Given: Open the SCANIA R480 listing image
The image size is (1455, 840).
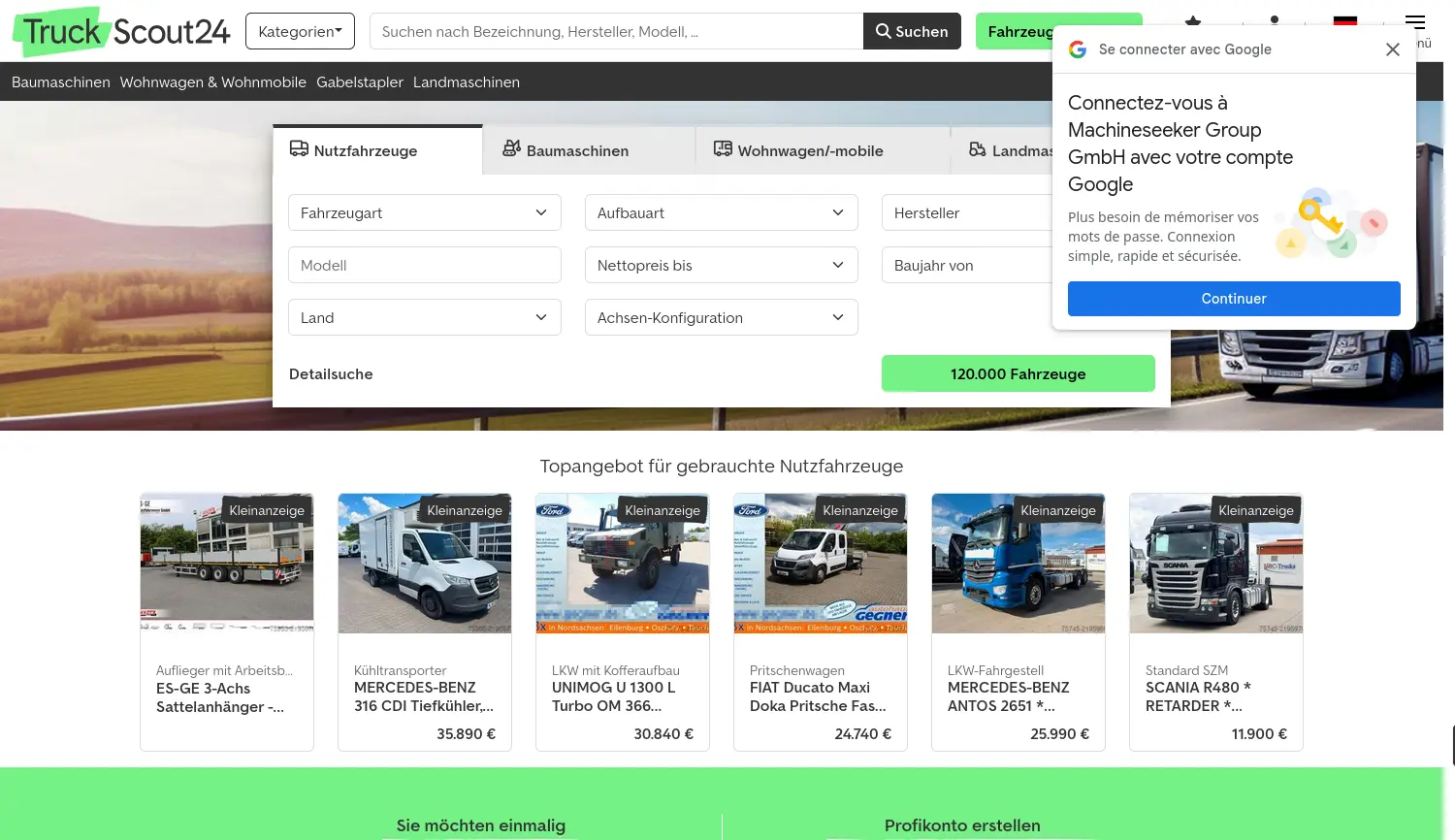Looking at the screenshot, I should coord(1216,564).
